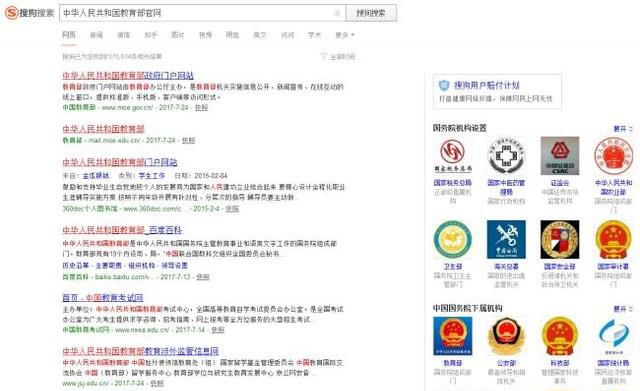Image resolution: width=640 pixels, height=391 pixels.
Task: Open the 国家审计署 national emblem thumbnail
Action: coord(613,240)
